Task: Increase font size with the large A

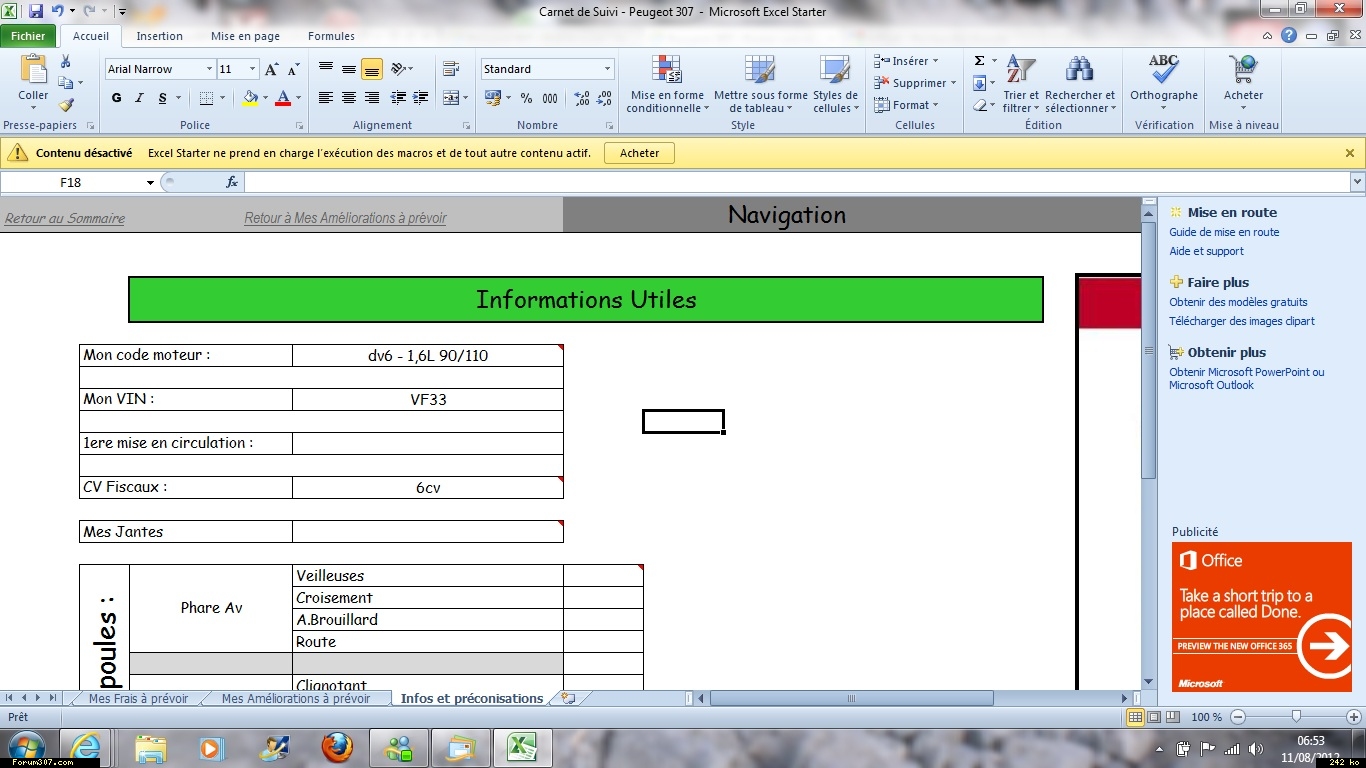Action: [x=272, y=69]
